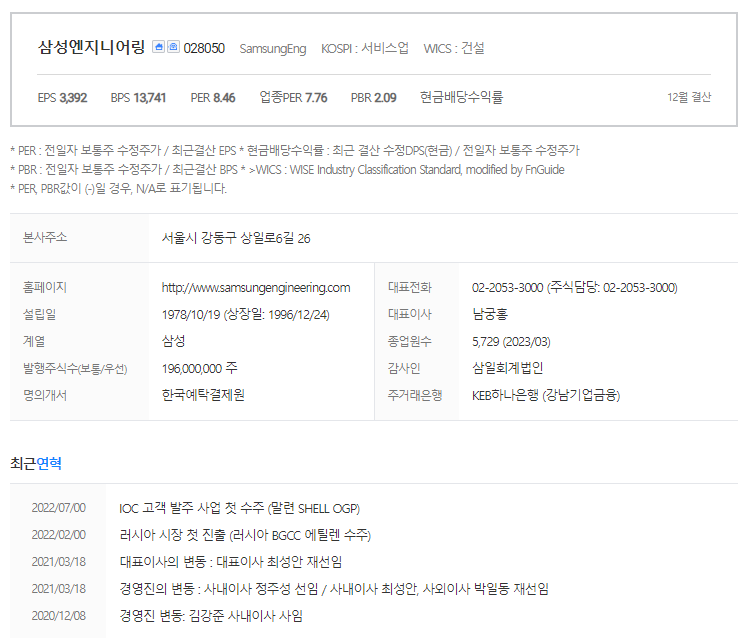
Task: Select the founding date 1978/10/19 text
Action: (x=191, y=315)
